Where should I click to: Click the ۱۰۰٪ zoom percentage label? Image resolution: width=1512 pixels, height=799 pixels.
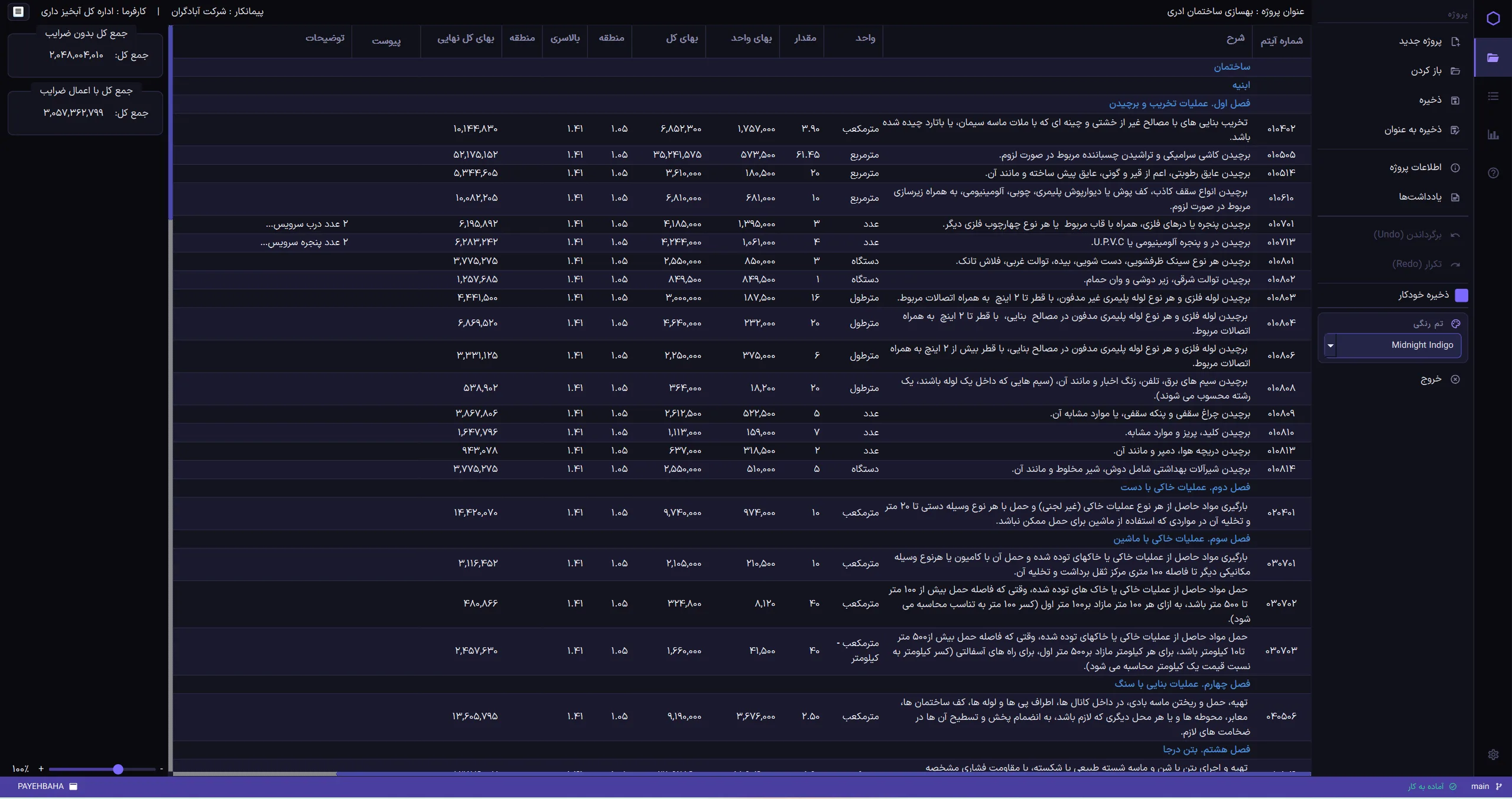tap(20, 769)
